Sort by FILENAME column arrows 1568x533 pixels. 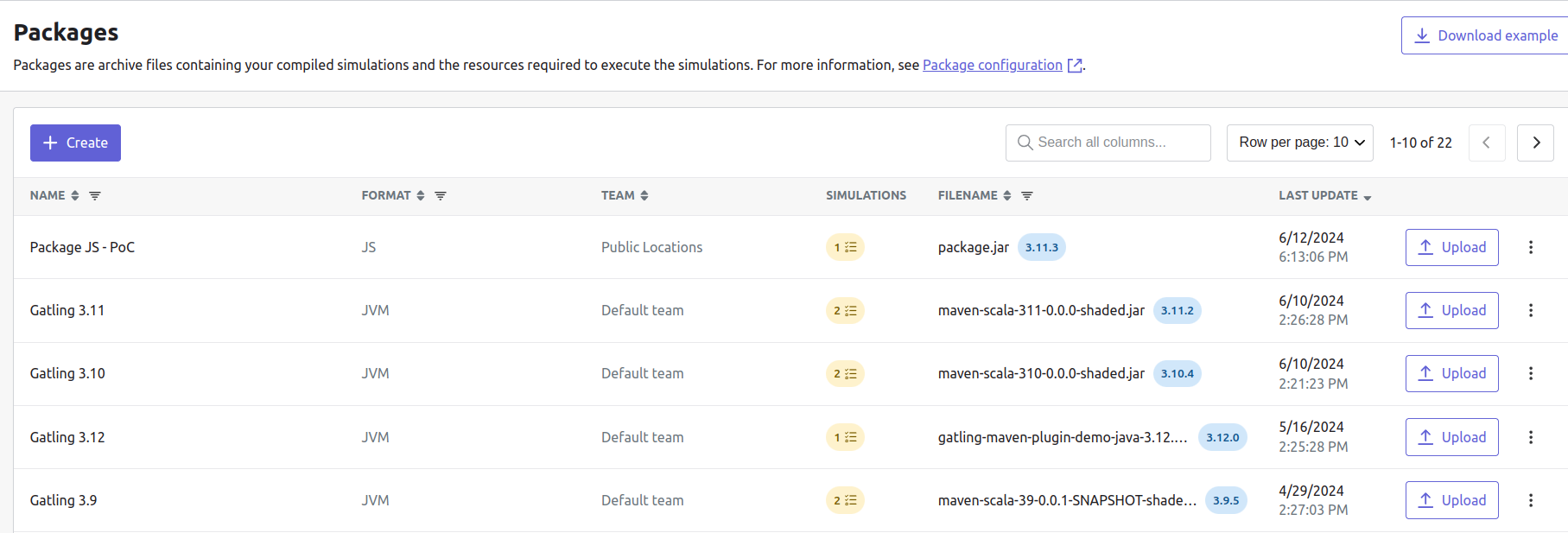click(1007, 196)
